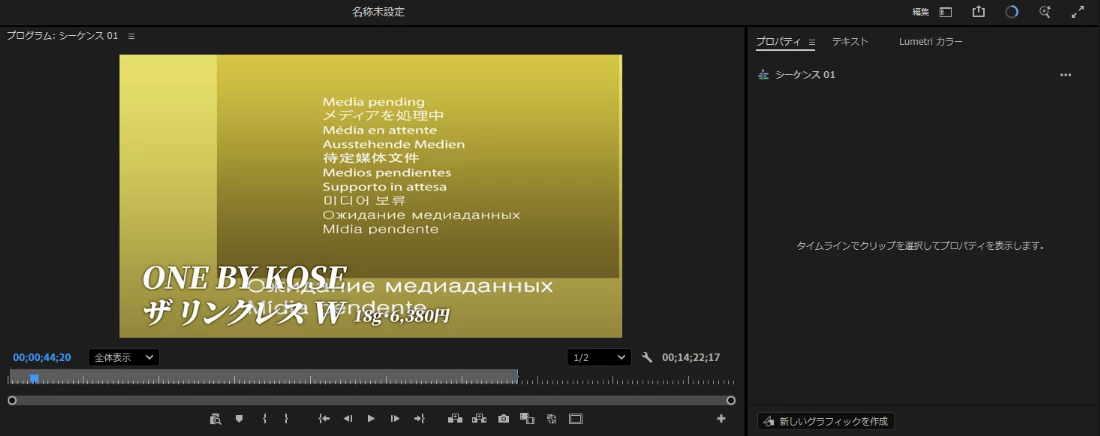Open the comparison view icon
This screenshot has height=436, width=1100.
click(527, 419)
